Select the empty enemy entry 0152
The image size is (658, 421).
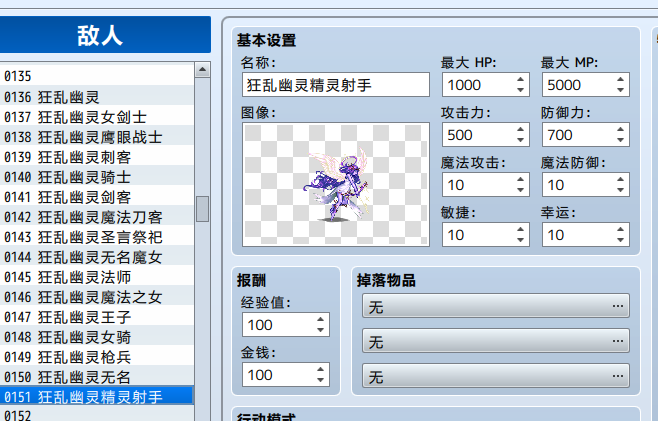click(97, 415)
